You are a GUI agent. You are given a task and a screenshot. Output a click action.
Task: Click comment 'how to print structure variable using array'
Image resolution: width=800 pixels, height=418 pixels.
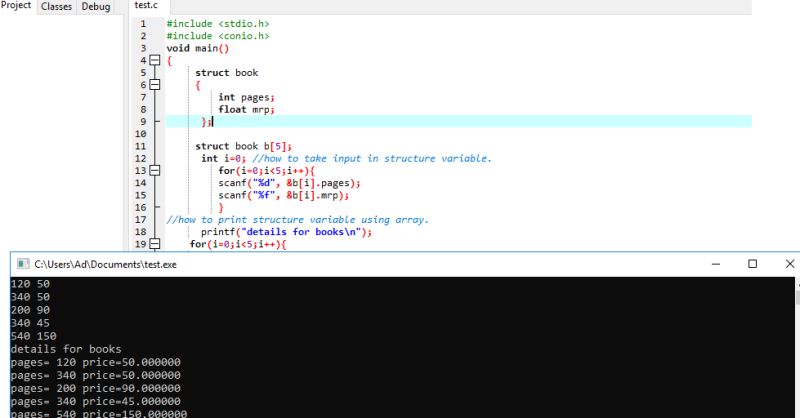(297, 219)
